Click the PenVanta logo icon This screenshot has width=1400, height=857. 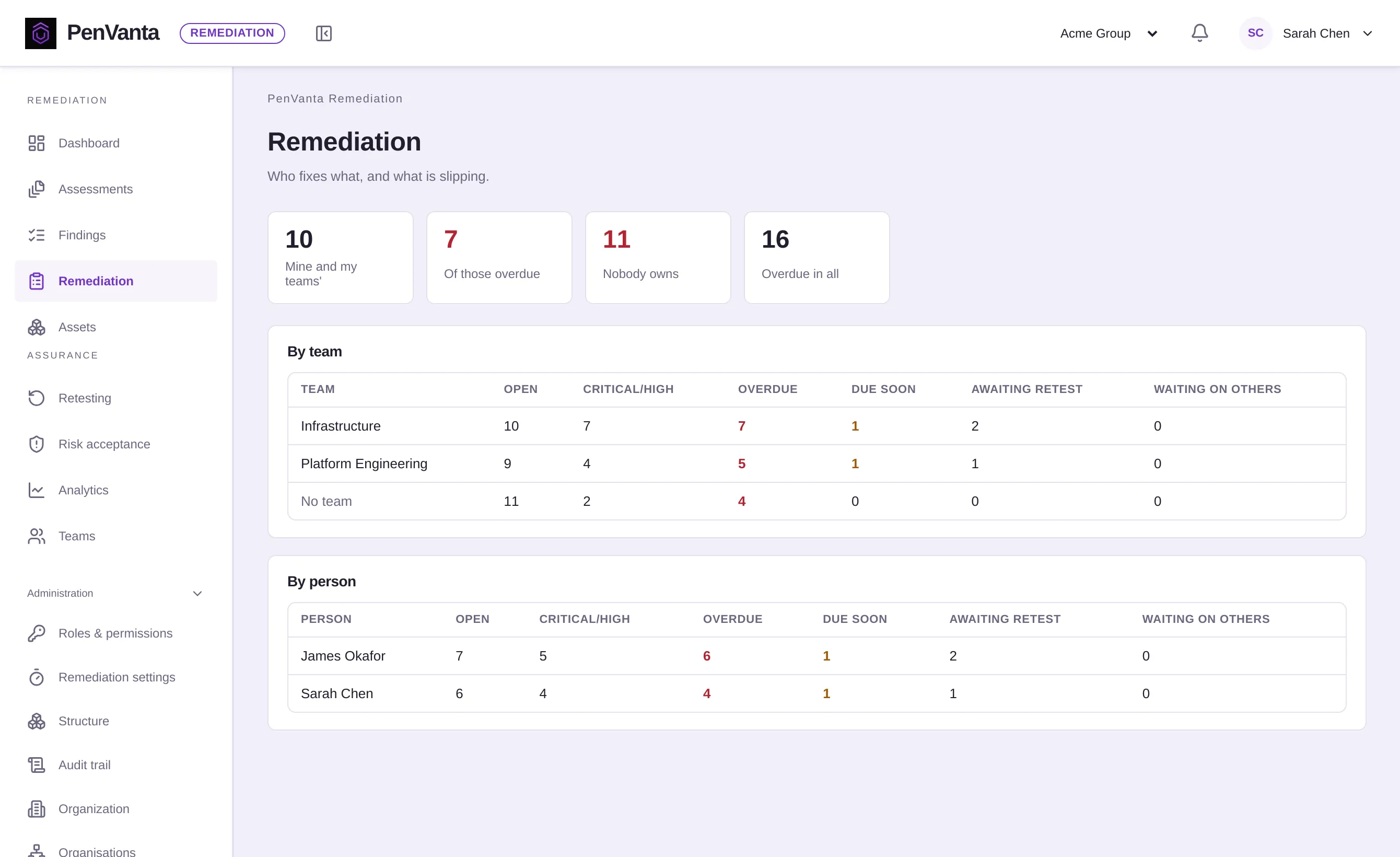[x=40, y=33]
